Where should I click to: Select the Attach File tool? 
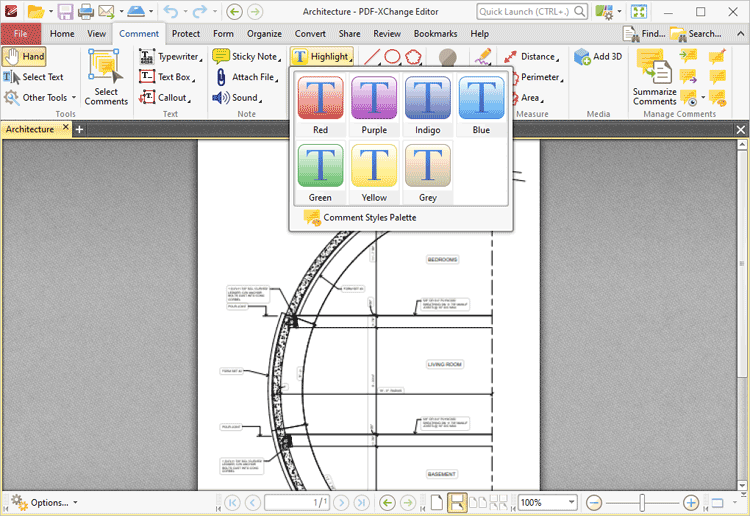(x=245, y=77)
